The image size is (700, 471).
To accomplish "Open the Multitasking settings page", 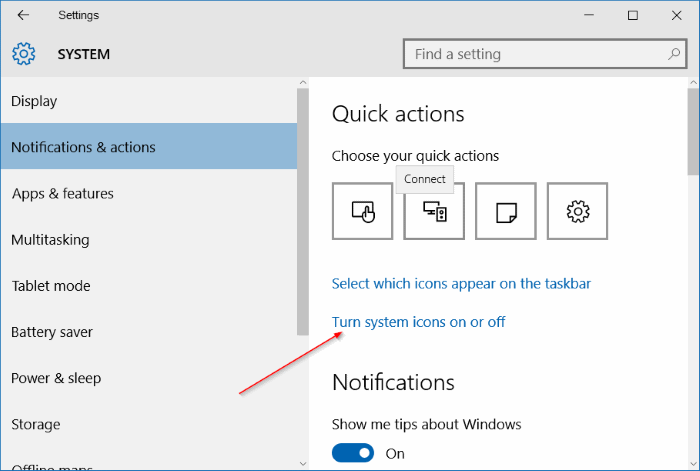I will click(50, 239).
